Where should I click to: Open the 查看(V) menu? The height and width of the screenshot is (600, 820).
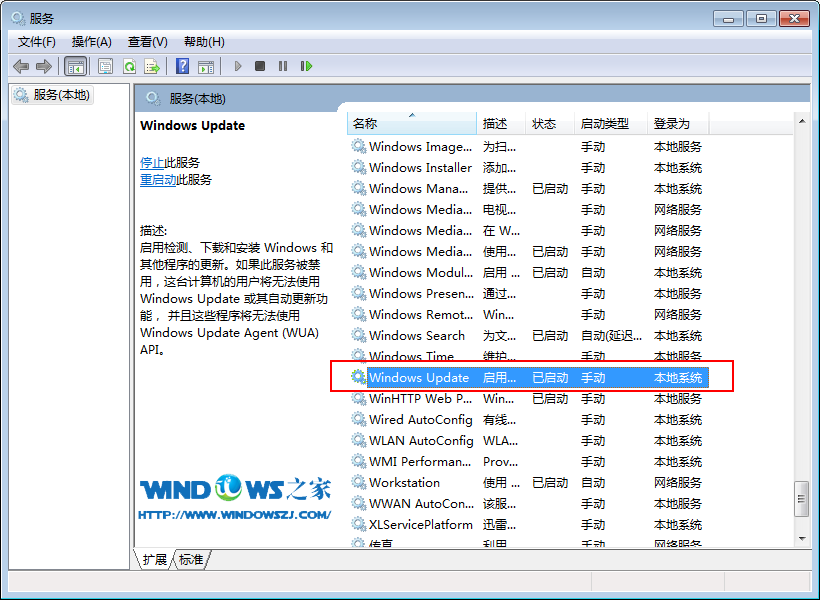point(147,41)
